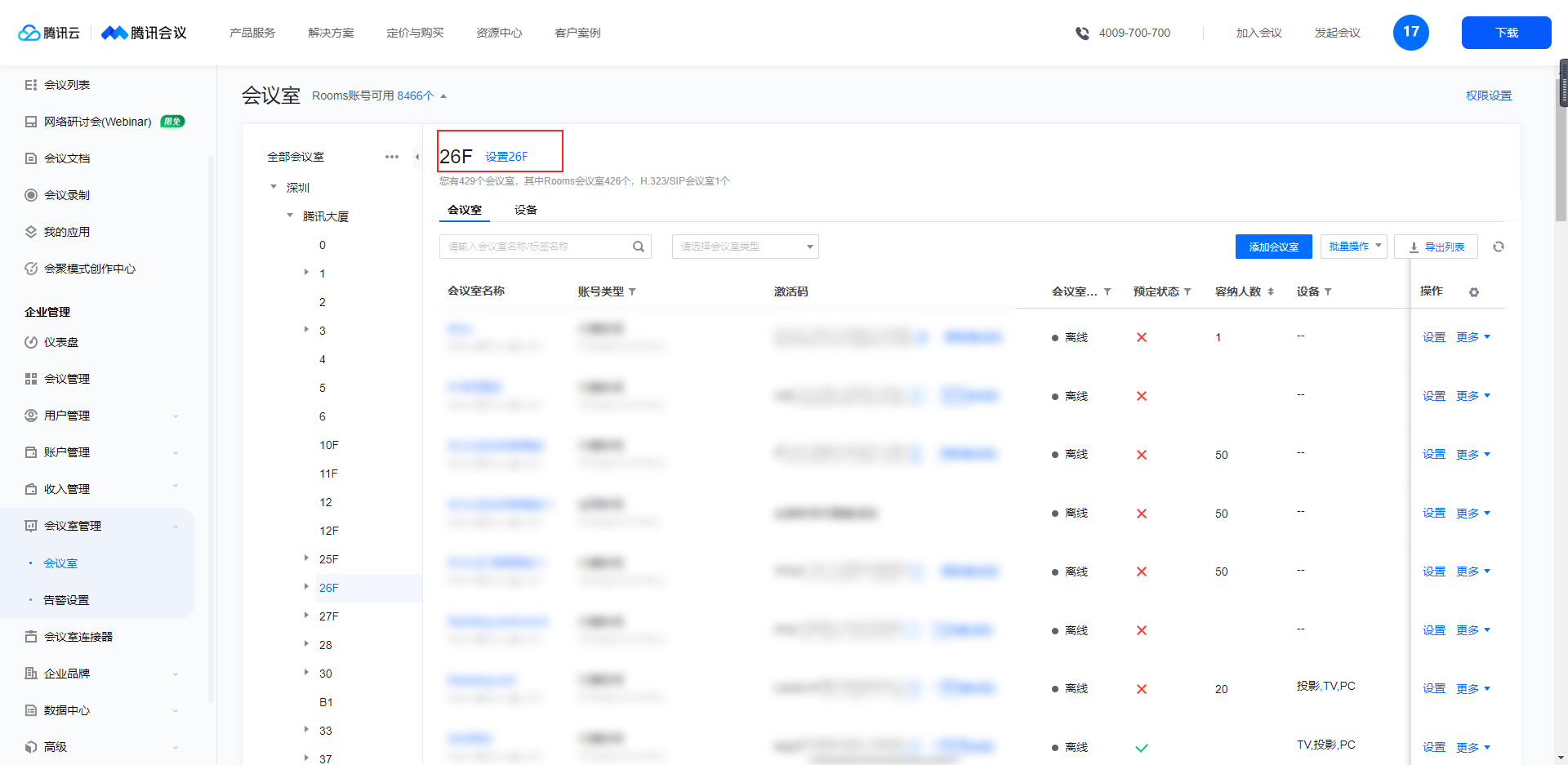Collapse the room tree panel arrow

click(417, 157)
